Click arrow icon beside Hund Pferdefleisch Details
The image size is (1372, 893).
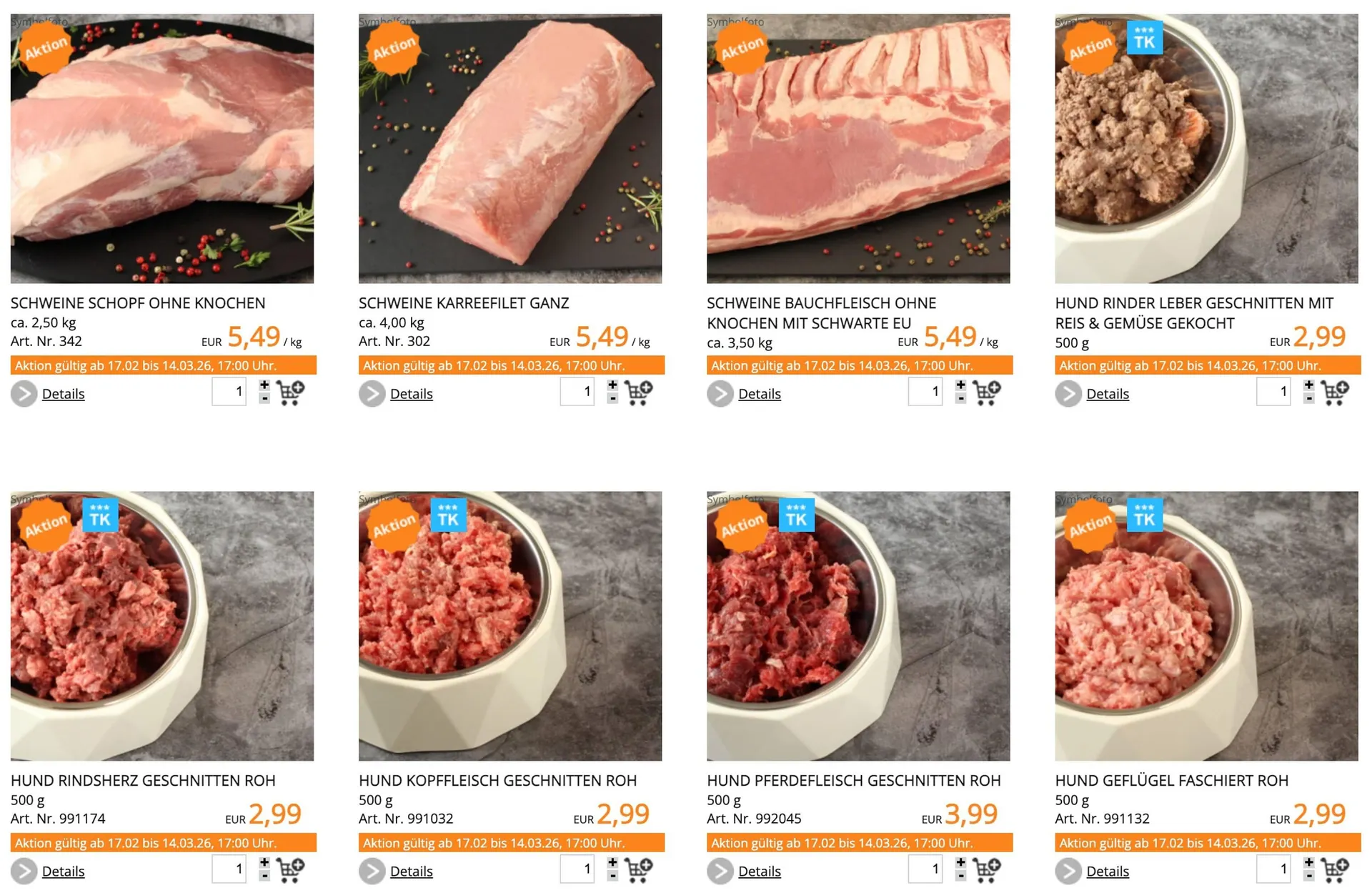(720, 871)
